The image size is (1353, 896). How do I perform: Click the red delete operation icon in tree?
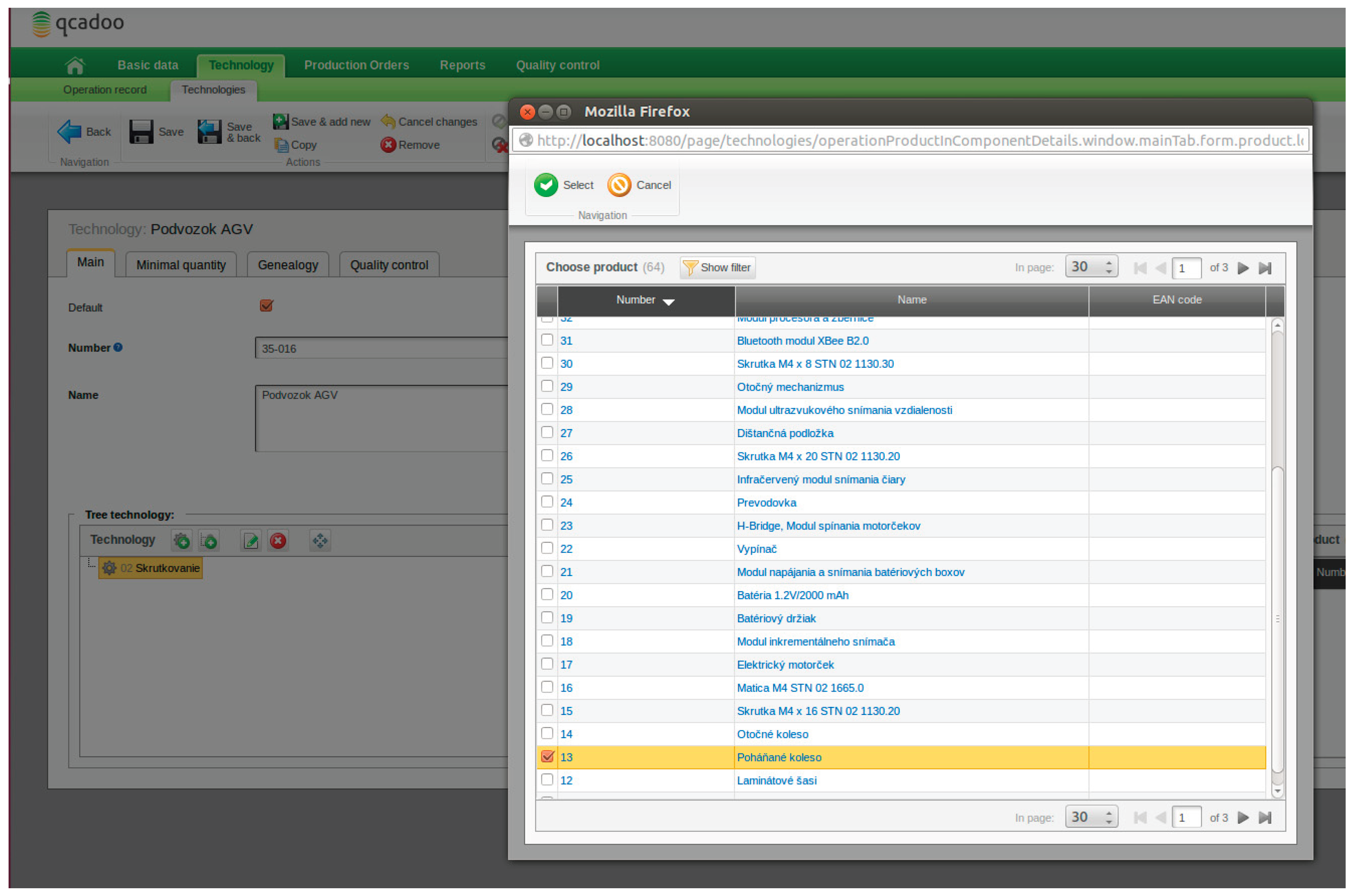[x=278, y=541]
